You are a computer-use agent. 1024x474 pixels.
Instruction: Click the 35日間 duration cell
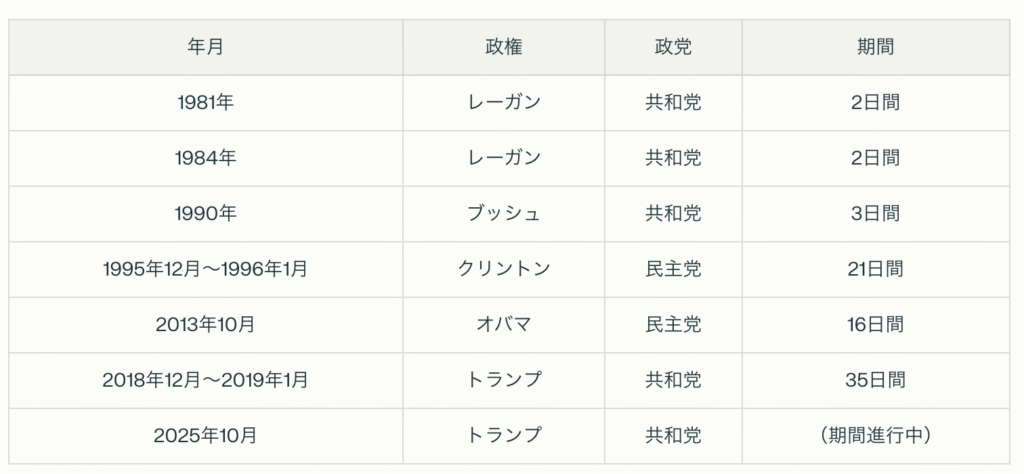pyautogui.click(x=875, y=380)
